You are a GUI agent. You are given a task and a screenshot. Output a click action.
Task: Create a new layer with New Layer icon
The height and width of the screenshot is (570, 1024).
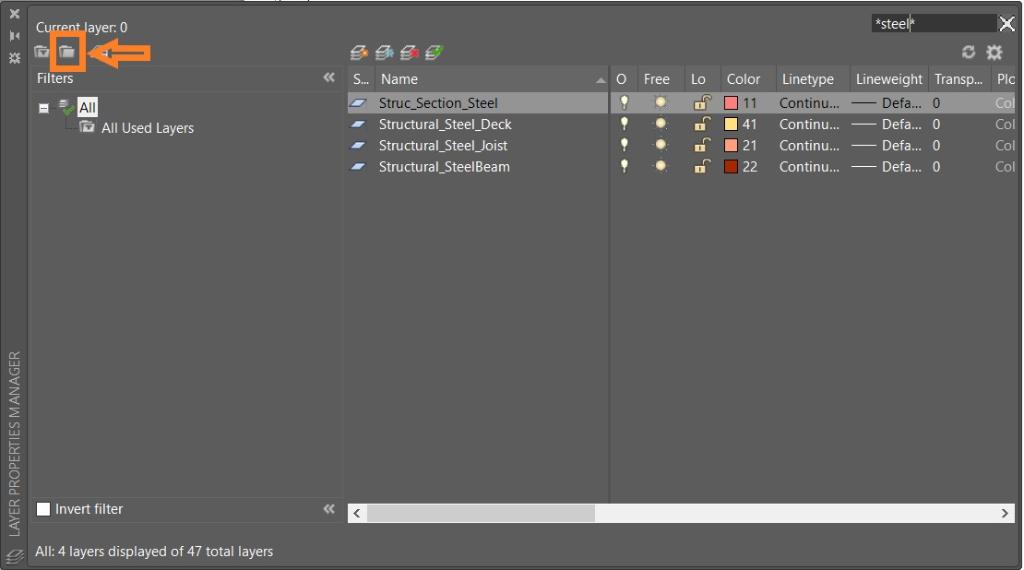tap(359, 52)
